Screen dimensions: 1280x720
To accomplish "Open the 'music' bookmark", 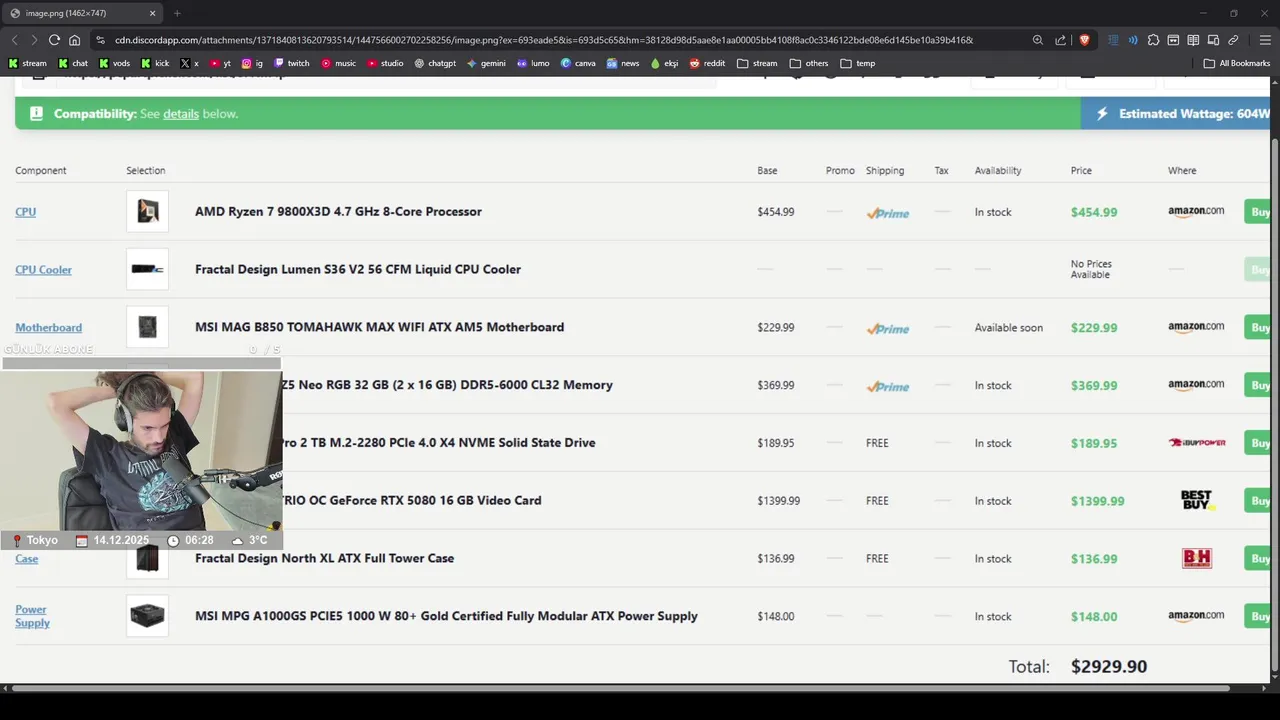I will click(338, 63).
